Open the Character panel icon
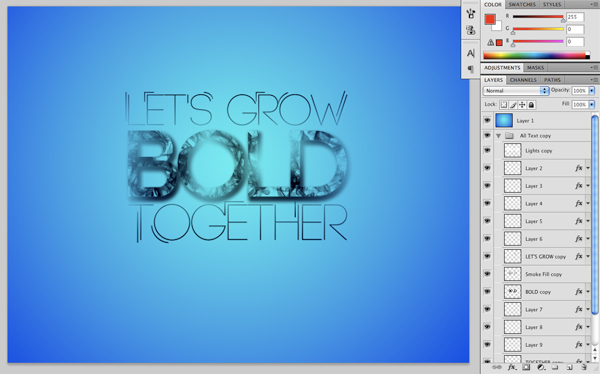Screen dimensions: 600x374 click(x=471, y=53)
